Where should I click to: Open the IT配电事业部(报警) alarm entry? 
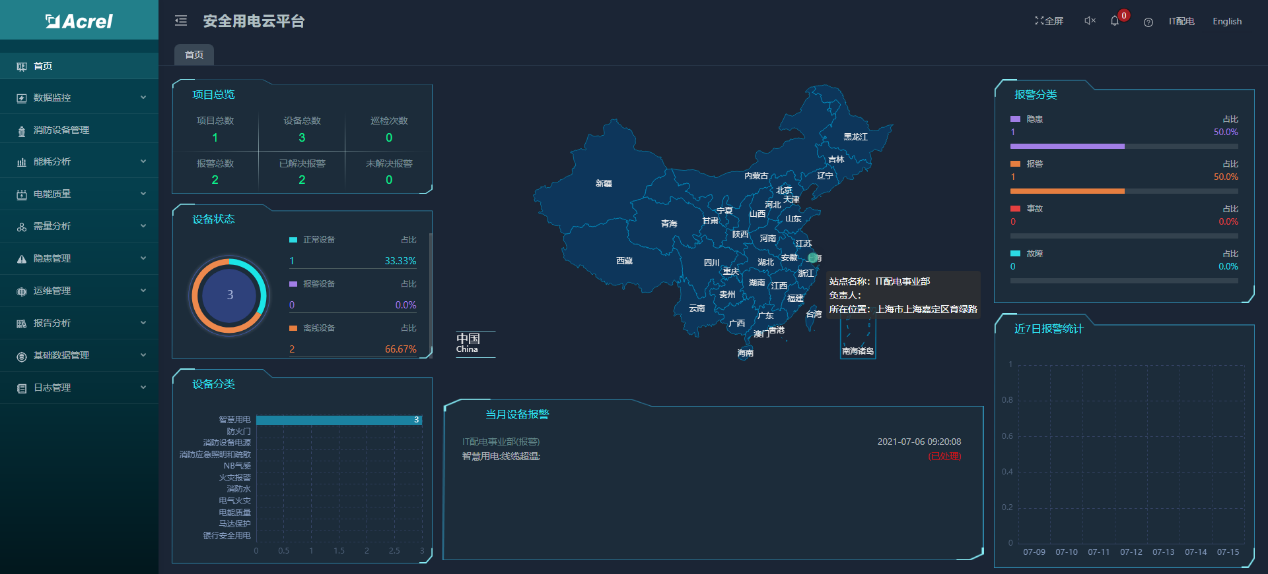501,441
